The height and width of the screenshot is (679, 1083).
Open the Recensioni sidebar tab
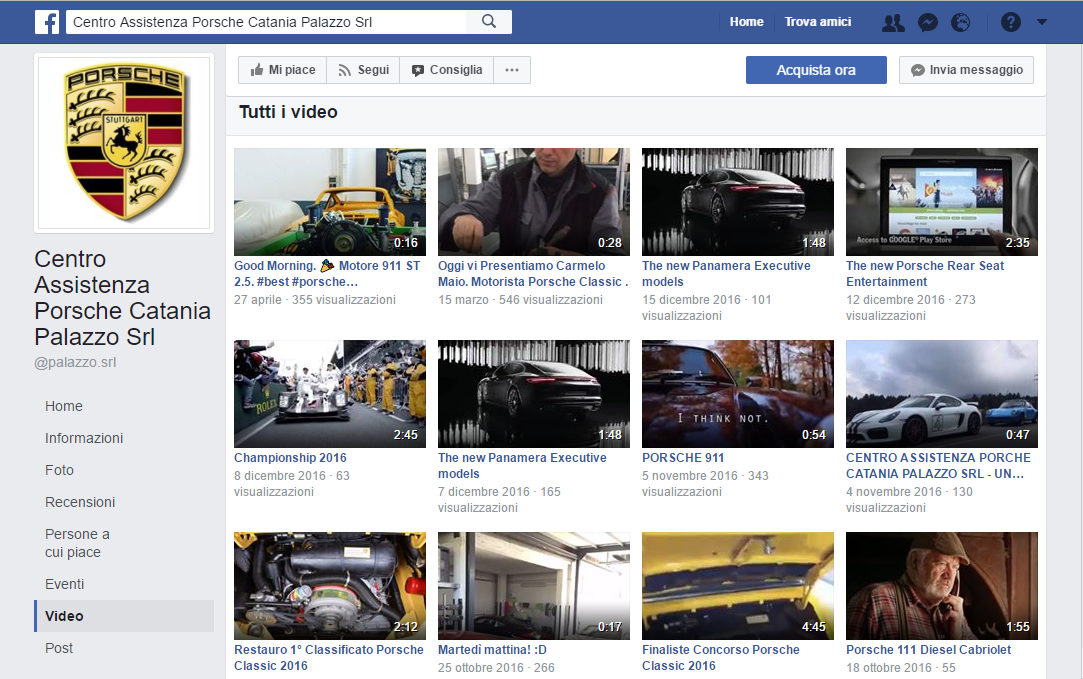pos(80,502)
